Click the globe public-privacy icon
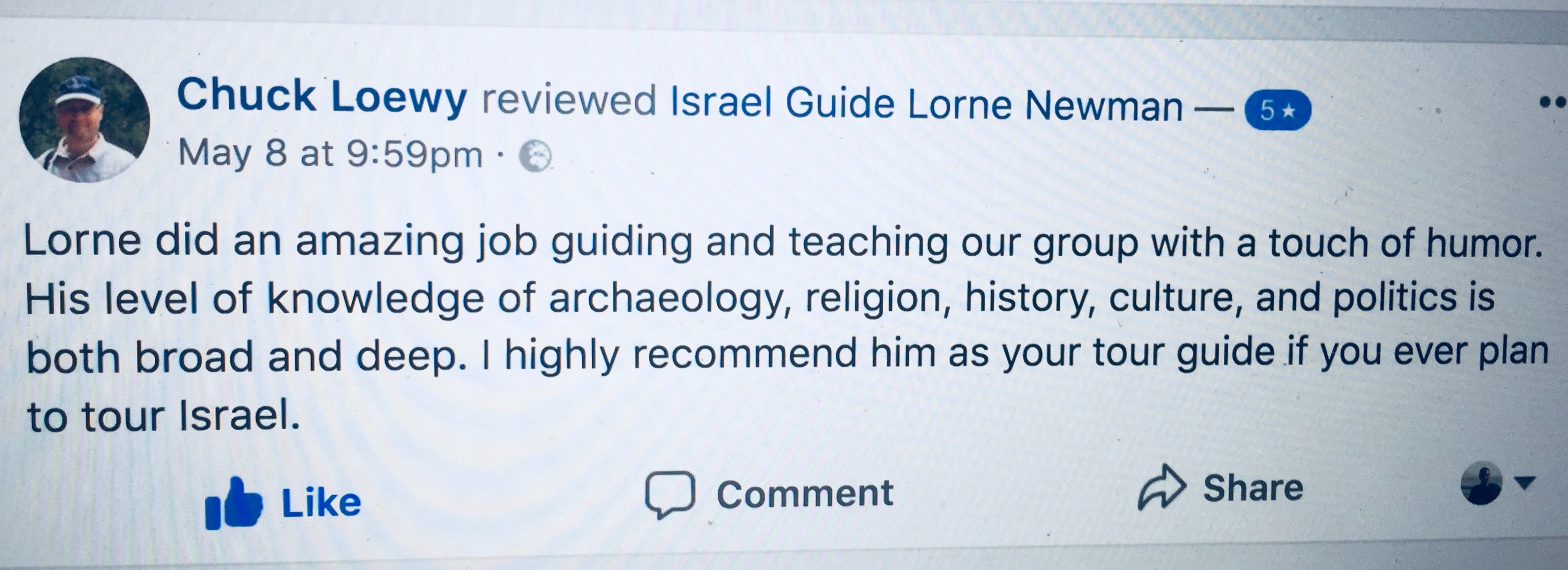The width and height of the screenshot is (1568, 570). (535, 156)
